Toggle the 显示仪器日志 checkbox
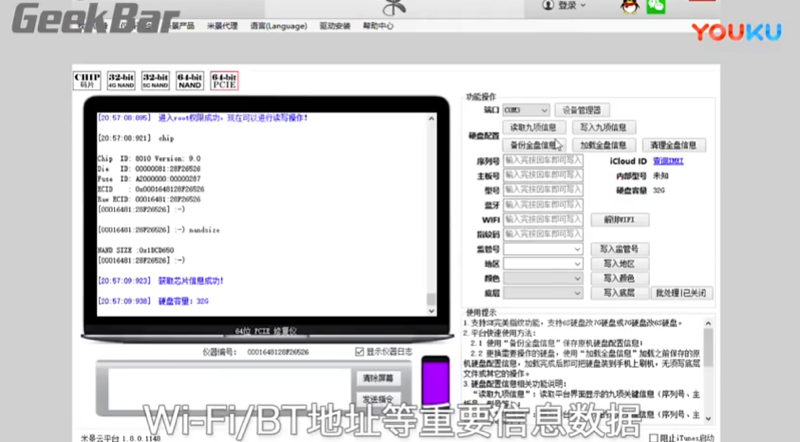The height and width of the screenshot is (442, 800). pyautogui.click(x=360, y=352)
